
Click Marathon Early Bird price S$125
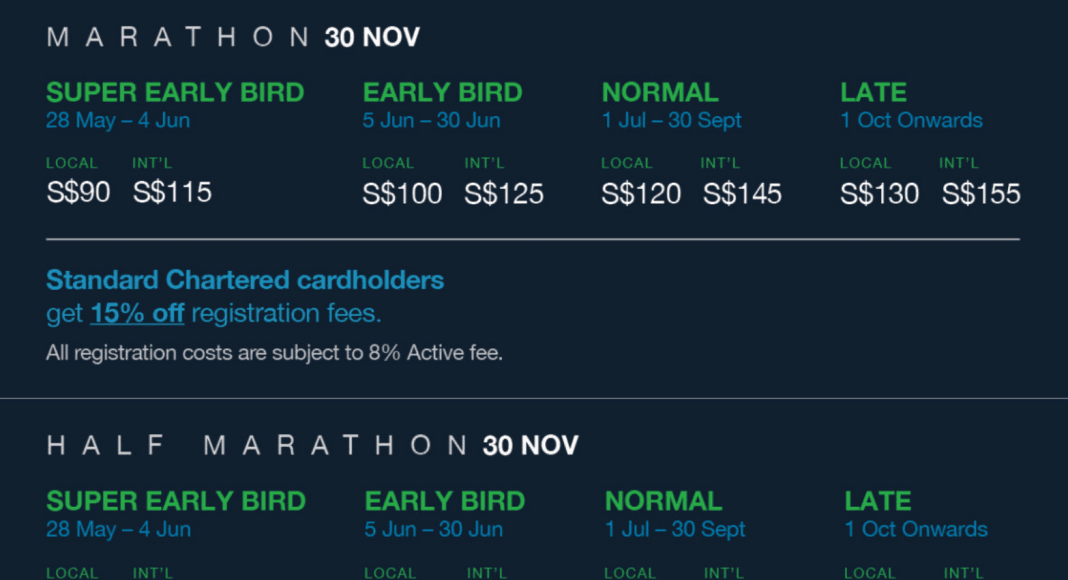[504, 194]
